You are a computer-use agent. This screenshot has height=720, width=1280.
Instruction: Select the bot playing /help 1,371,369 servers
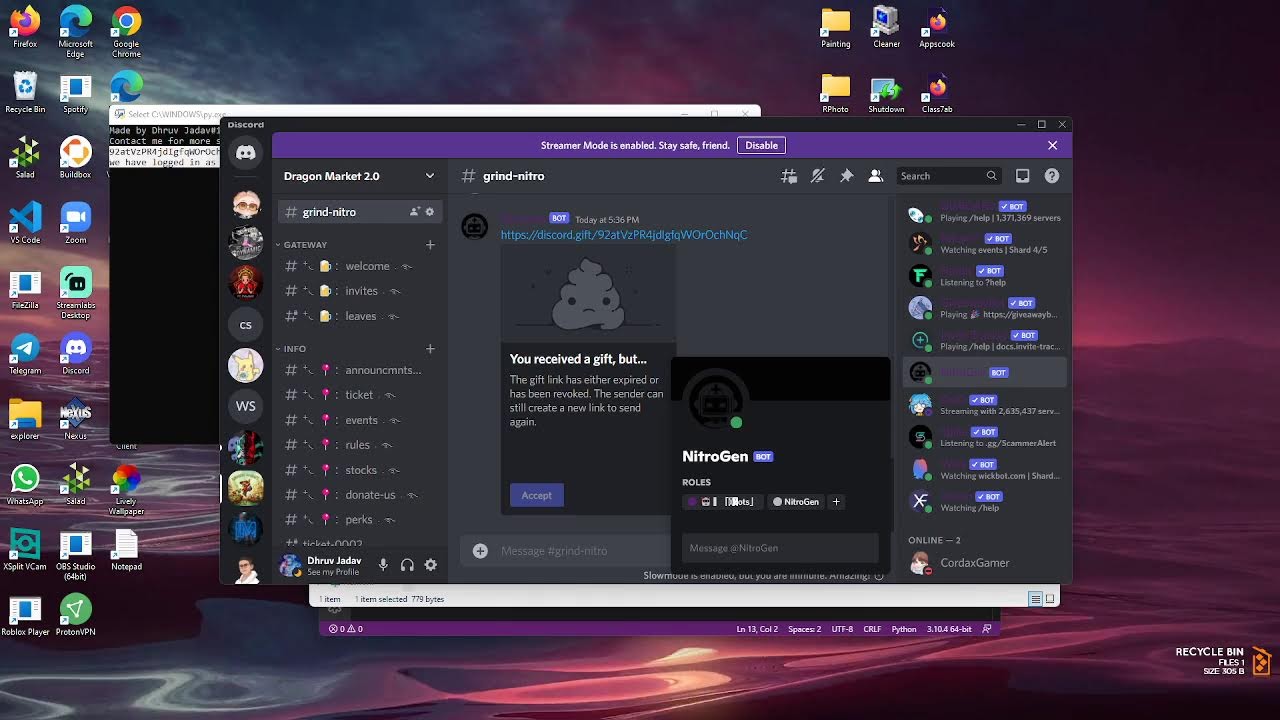coord(985,212)
